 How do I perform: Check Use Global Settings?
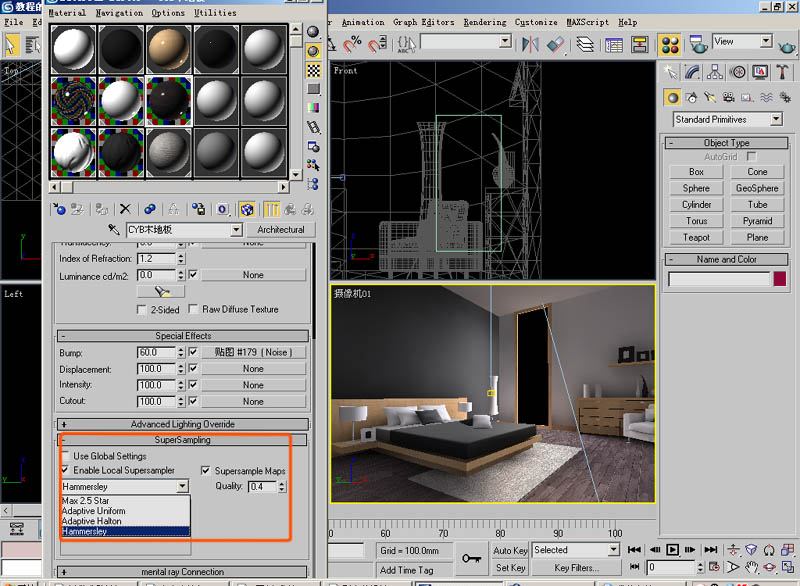click(65, 455)
